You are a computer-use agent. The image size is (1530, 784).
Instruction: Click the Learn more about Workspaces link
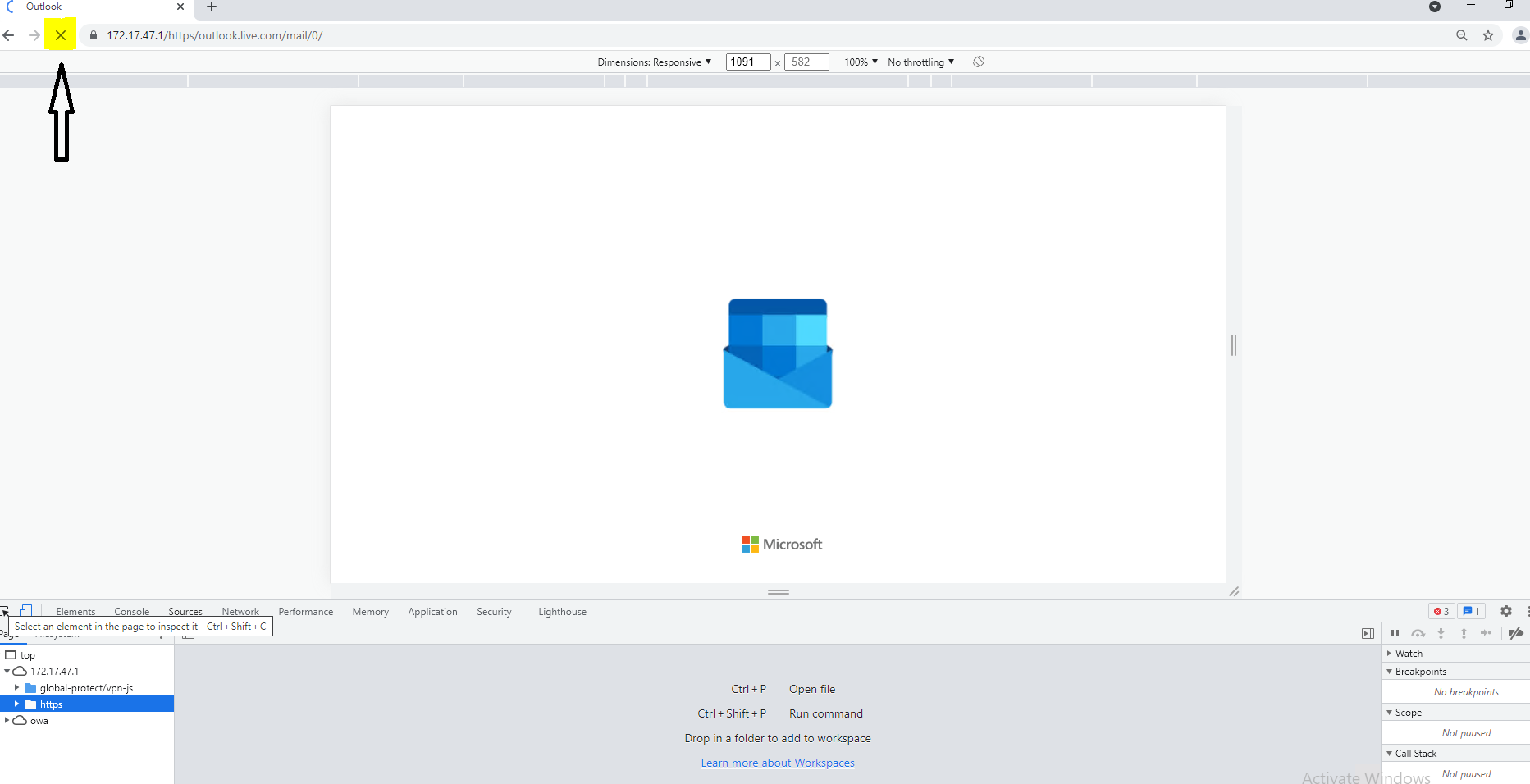(777, 762)
